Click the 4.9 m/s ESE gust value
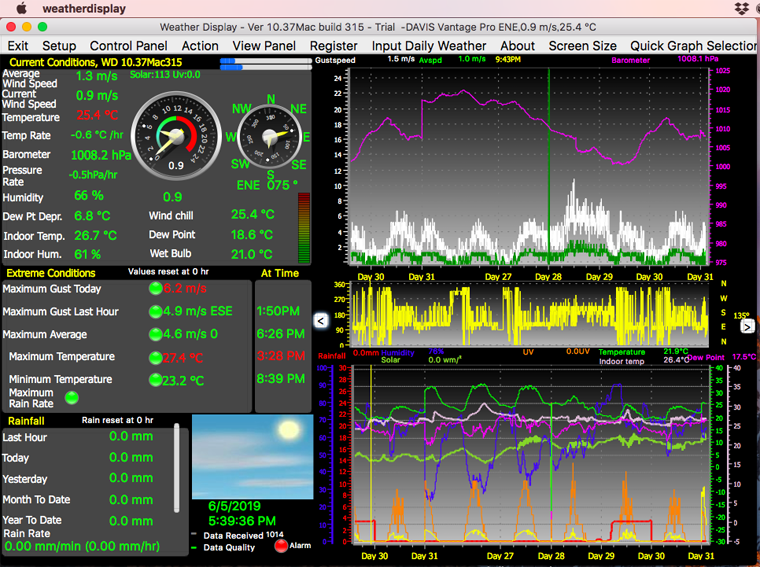Screen dimensions: 760x567 click(x=198, y=311)
